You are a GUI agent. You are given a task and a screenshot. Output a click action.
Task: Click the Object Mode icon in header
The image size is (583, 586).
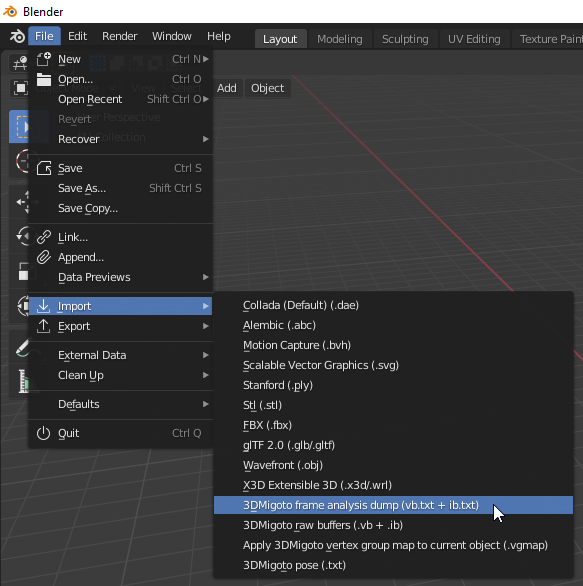coord(20,88)
